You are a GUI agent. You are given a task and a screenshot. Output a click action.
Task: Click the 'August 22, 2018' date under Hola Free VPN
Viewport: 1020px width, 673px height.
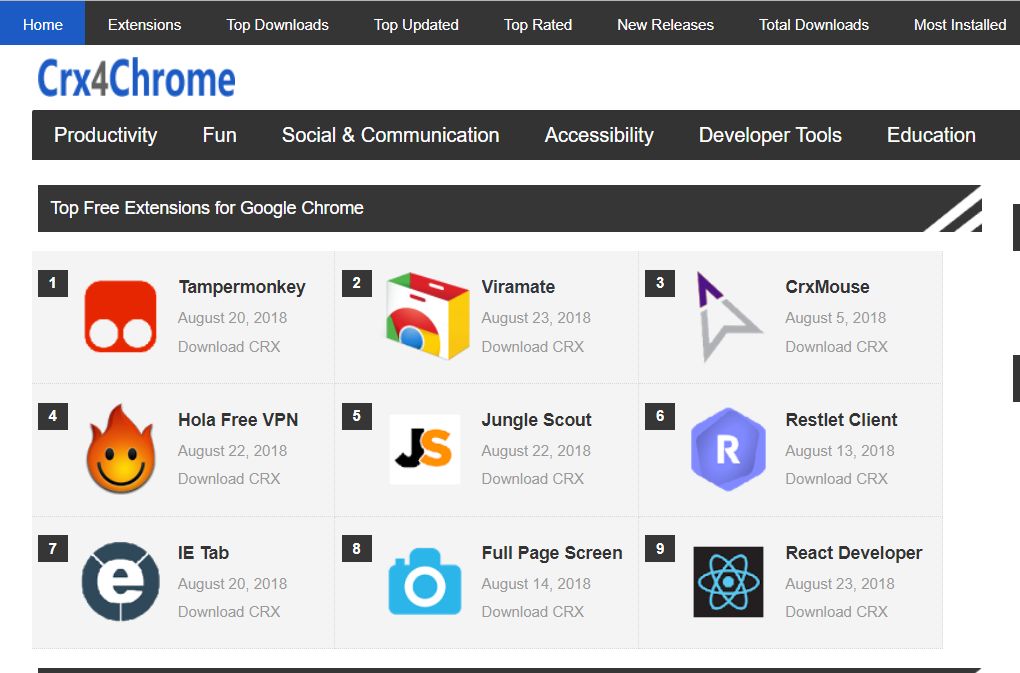pyautogui.click(x=232, y=451)
